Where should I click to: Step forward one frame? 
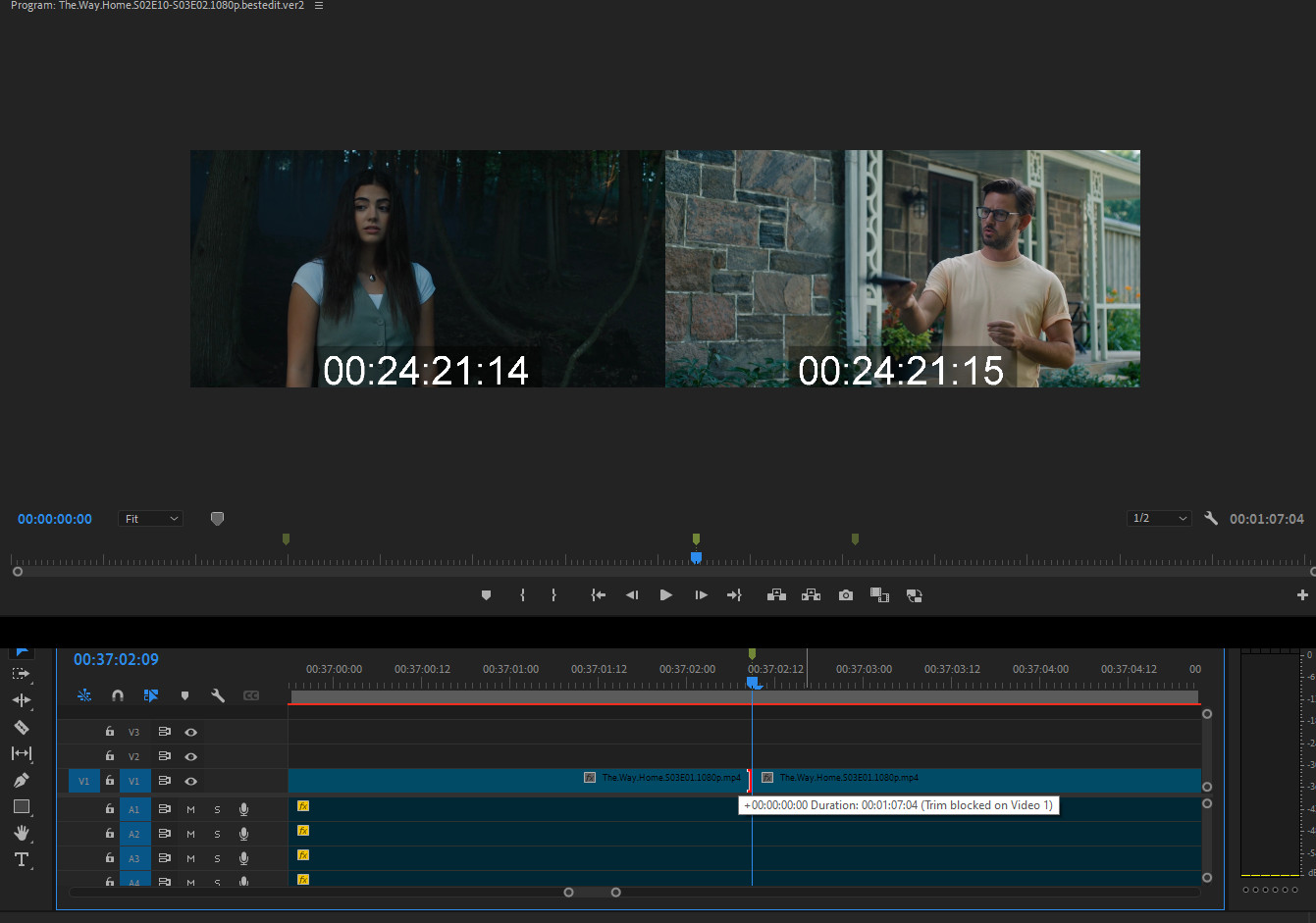point(701,595)
